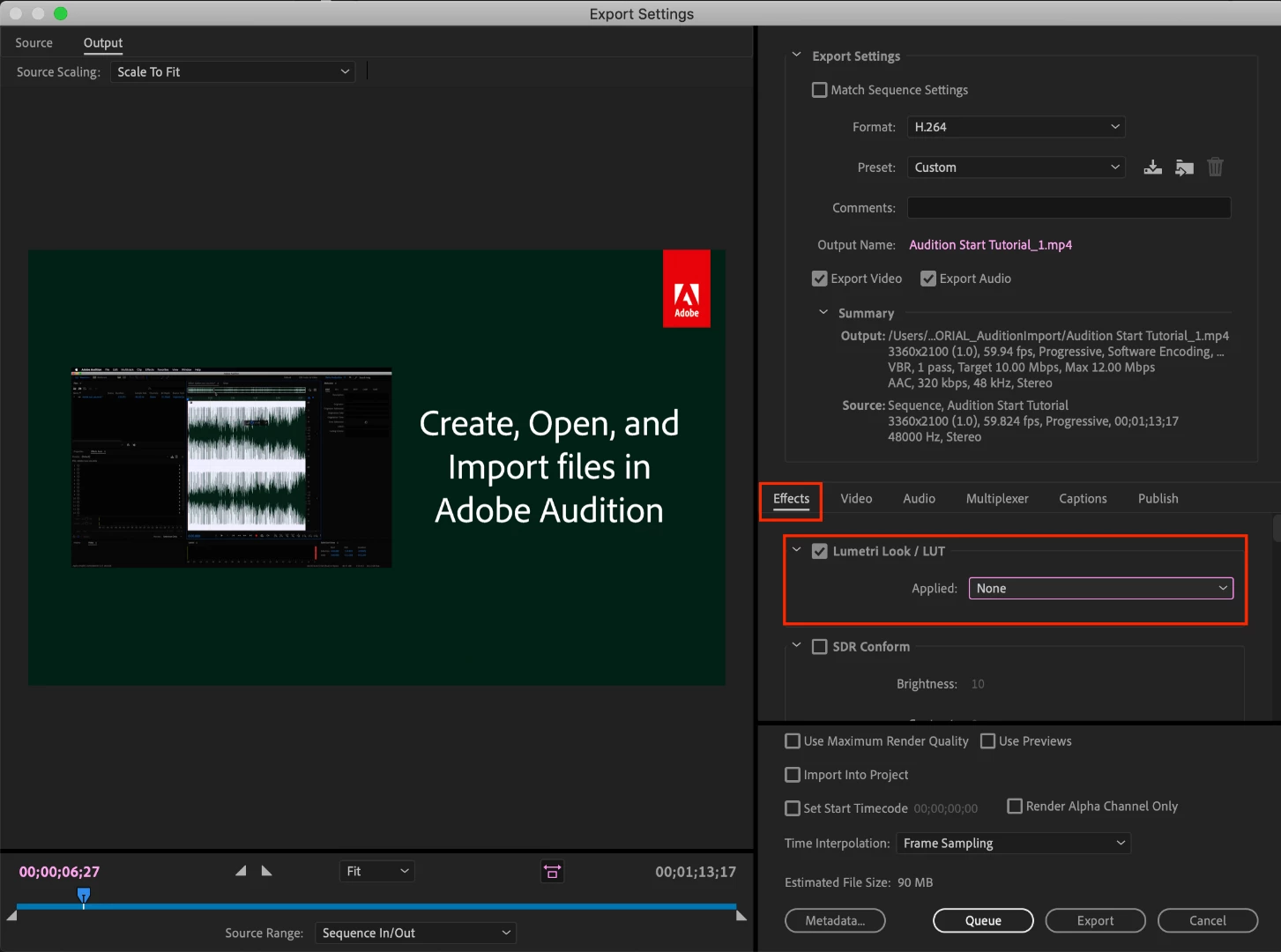Click the Adobe logo in preview

[687, 288]
